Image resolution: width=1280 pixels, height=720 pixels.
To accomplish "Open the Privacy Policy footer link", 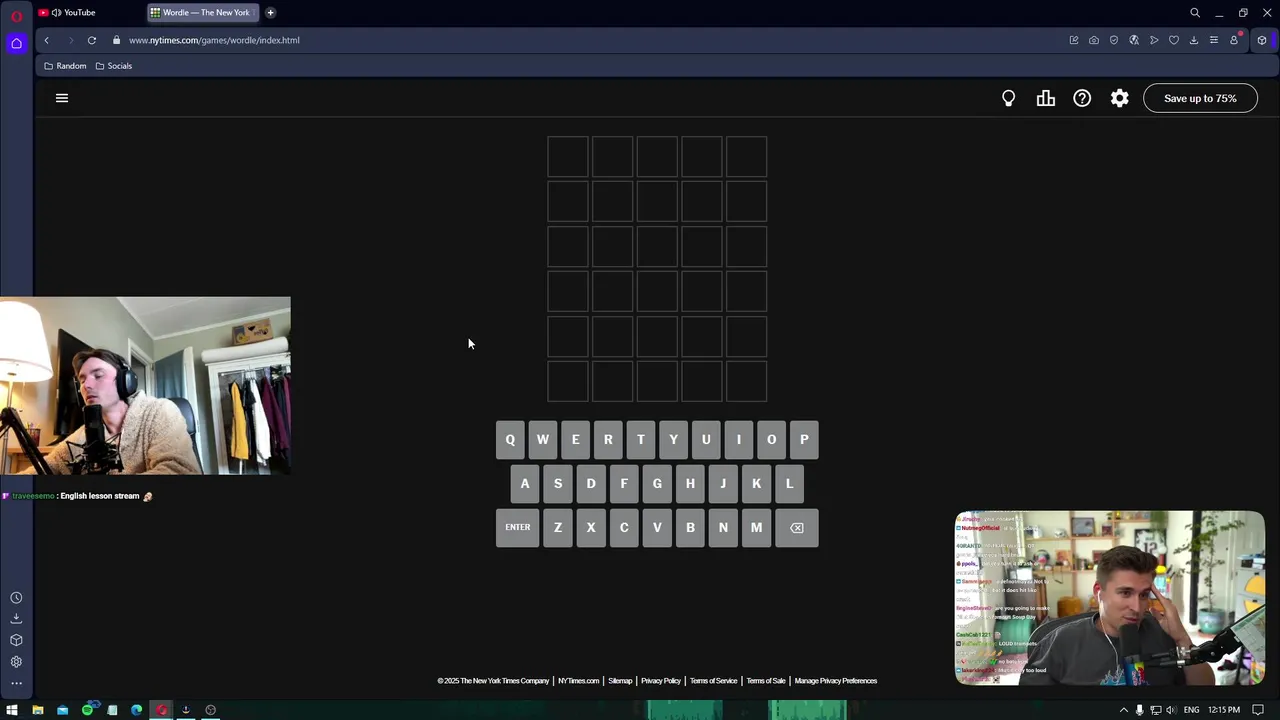I will tap(661, 681).
